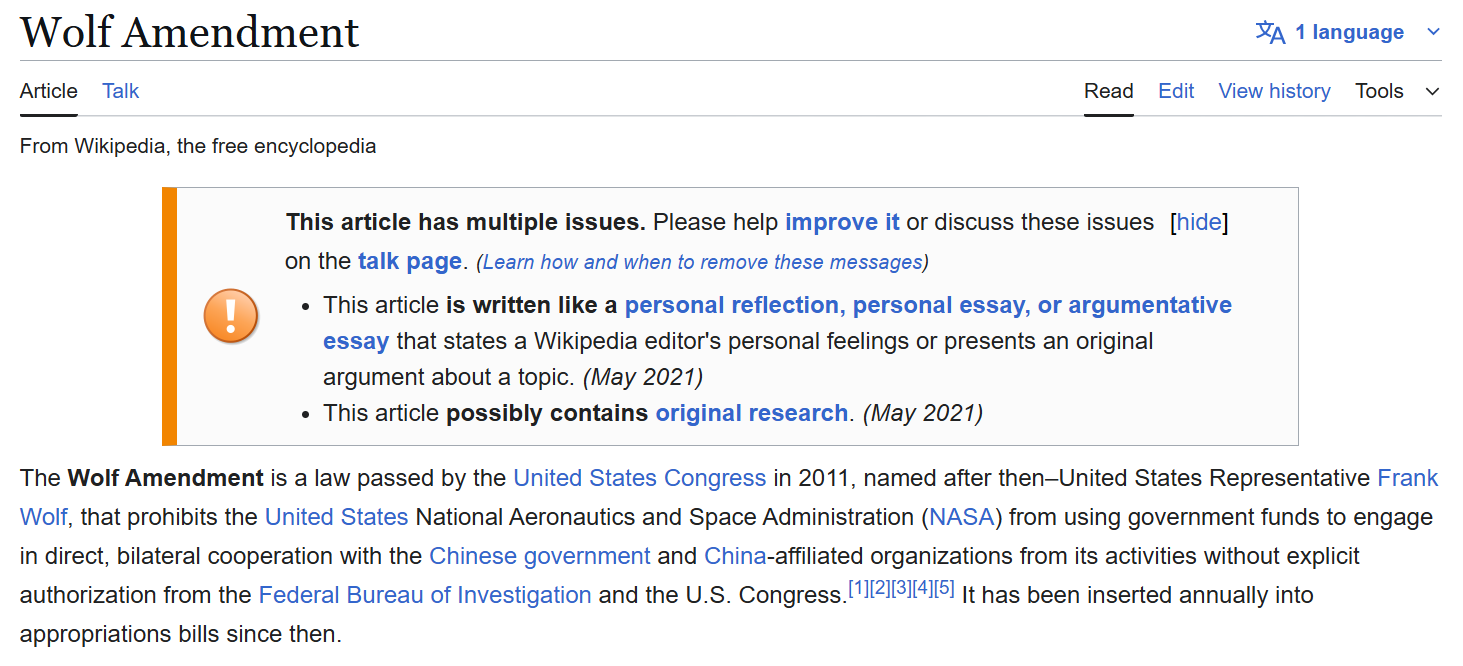Hide the multiple issues notice
1463x666 pixels.
point(1199,222)
